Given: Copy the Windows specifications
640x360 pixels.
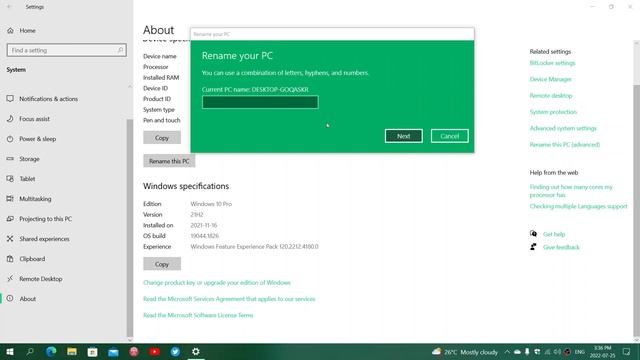Looking at the screenshot, I should point(162,264).
